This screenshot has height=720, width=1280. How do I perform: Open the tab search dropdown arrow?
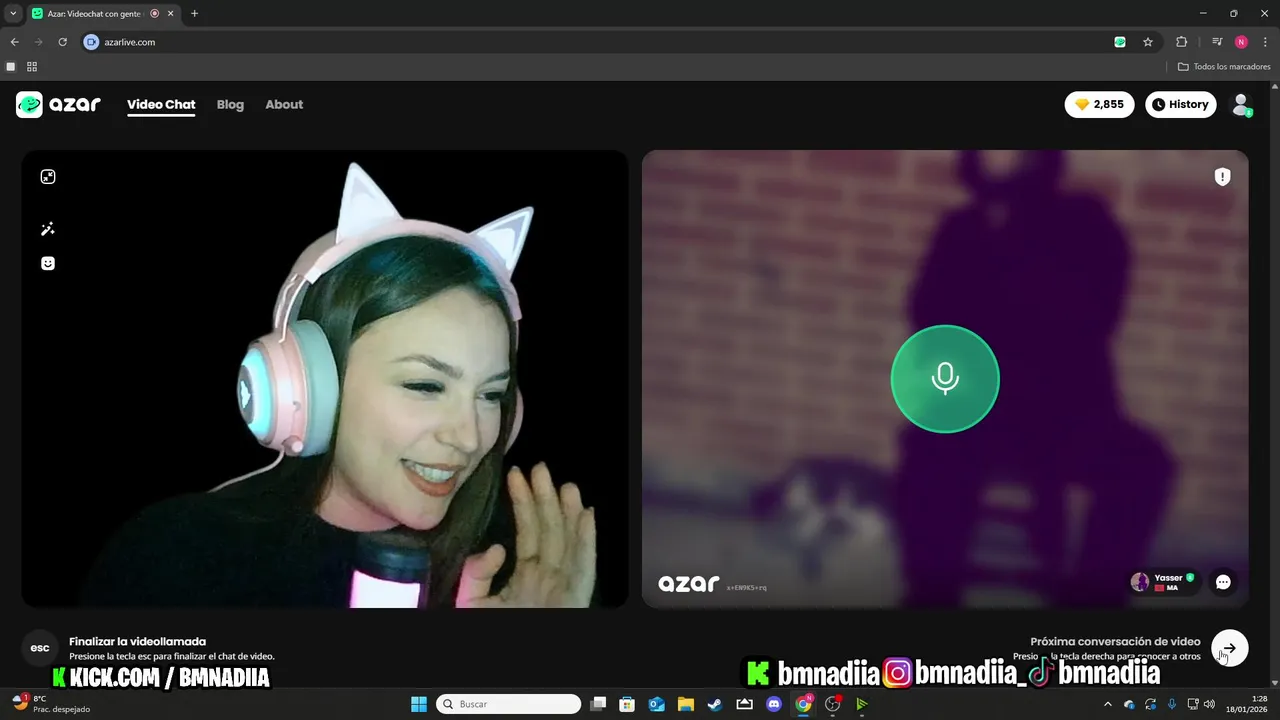tap(13, 14)
